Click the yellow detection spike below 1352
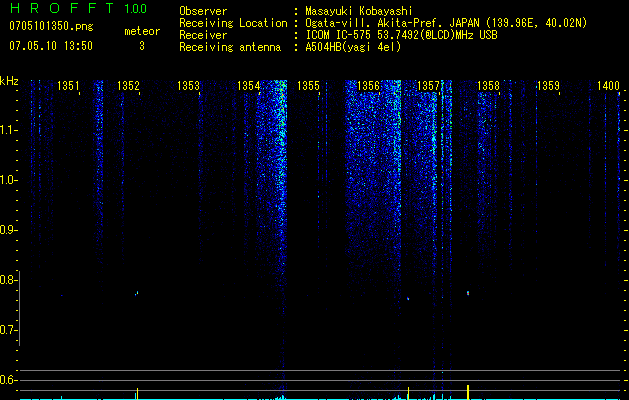The height and width of the screenshot is (400, 629). pyautogui.click(x=137, y=393)
